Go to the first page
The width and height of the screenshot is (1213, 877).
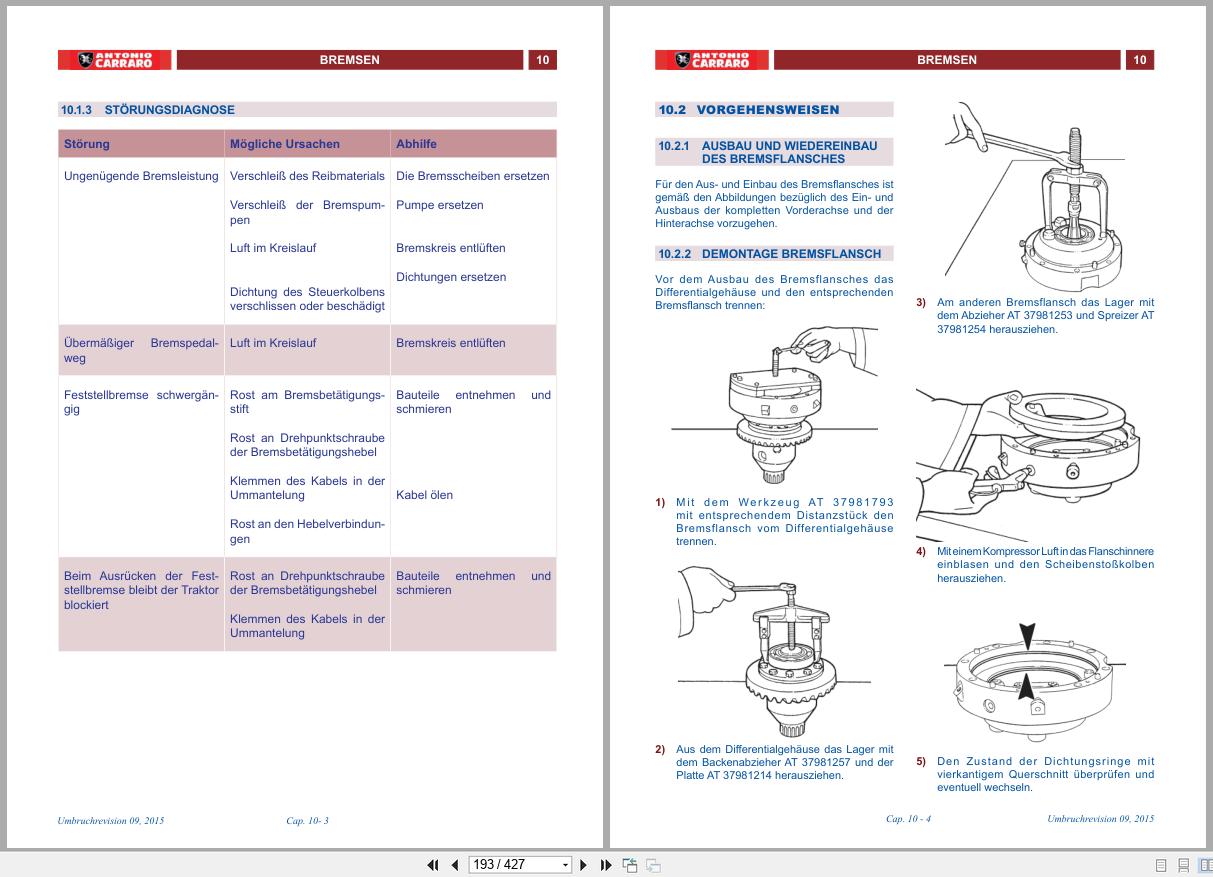(433, 865)
